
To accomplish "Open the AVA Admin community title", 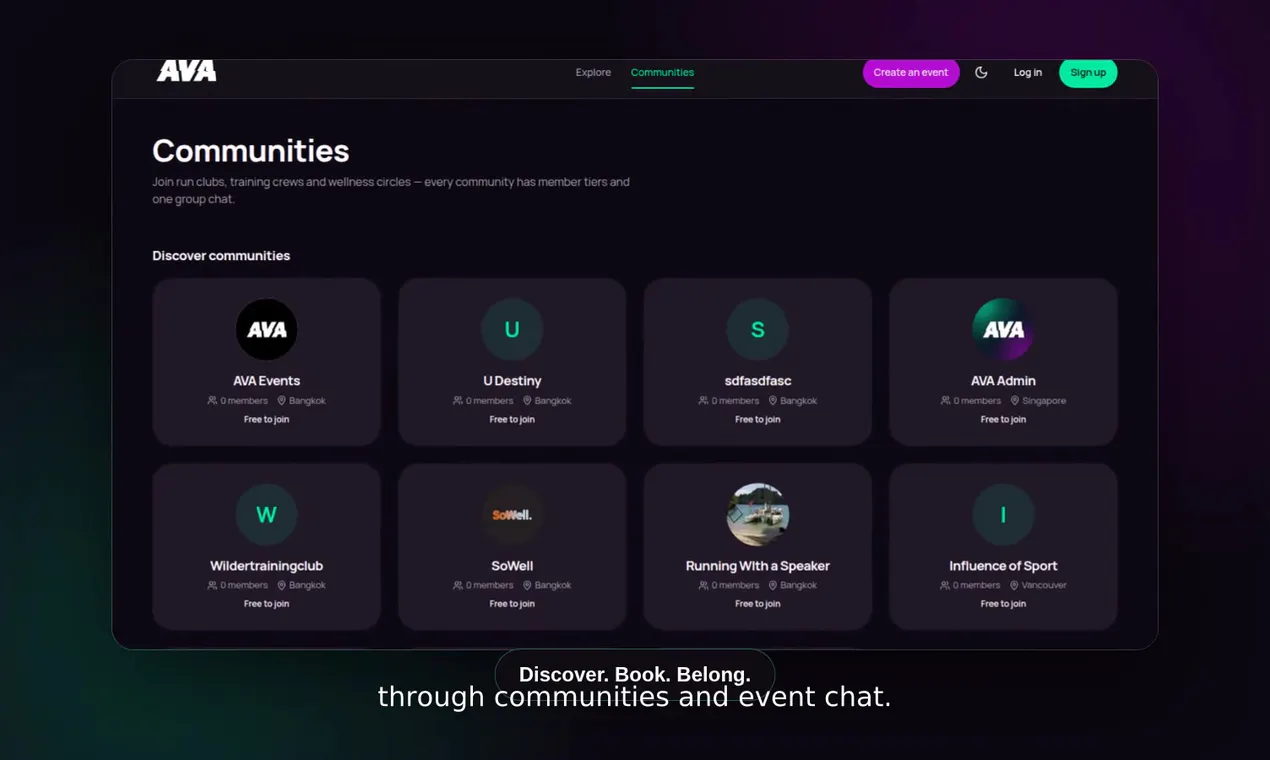I will point(1003,381).
